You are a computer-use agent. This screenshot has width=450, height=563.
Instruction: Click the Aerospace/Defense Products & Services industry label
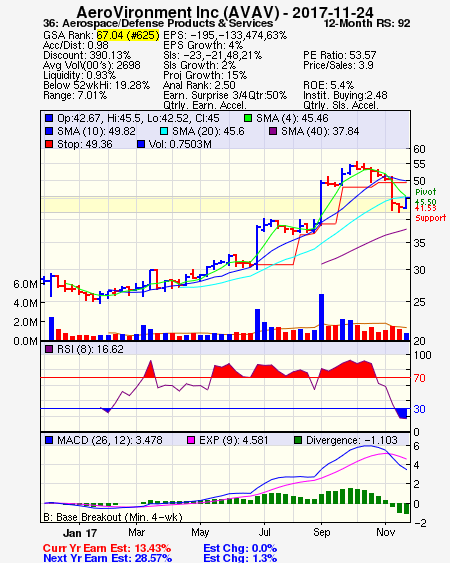tap(167, 23)
